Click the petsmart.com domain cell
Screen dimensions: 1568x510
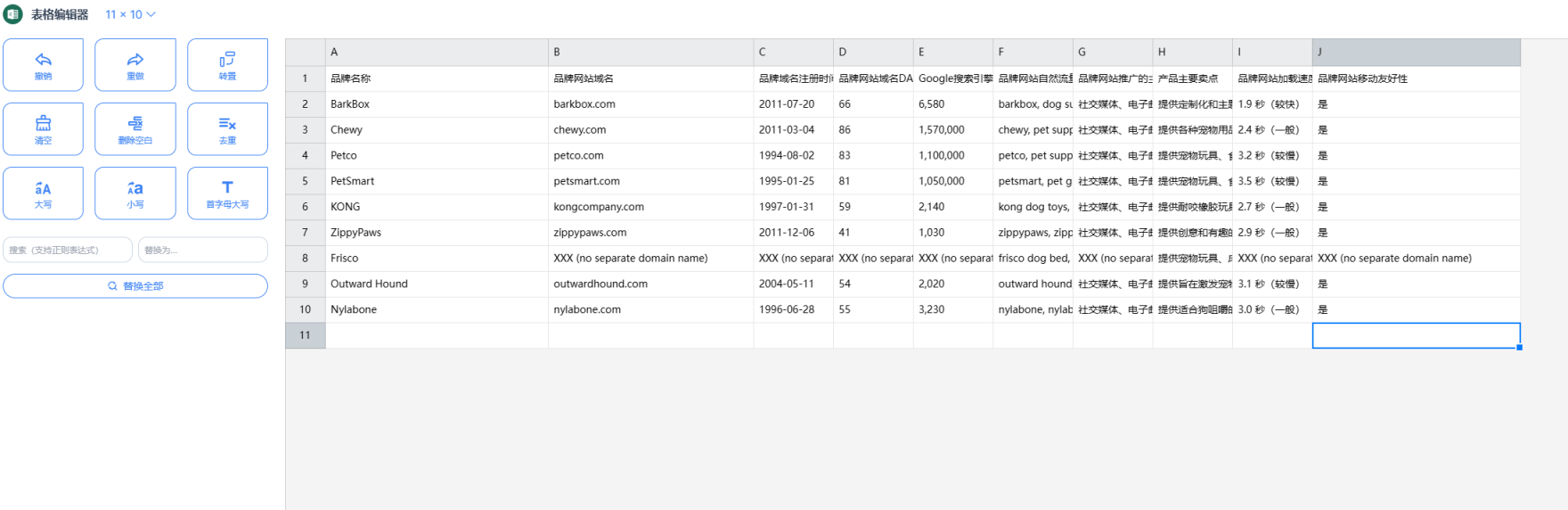click(x=650, y=181)
